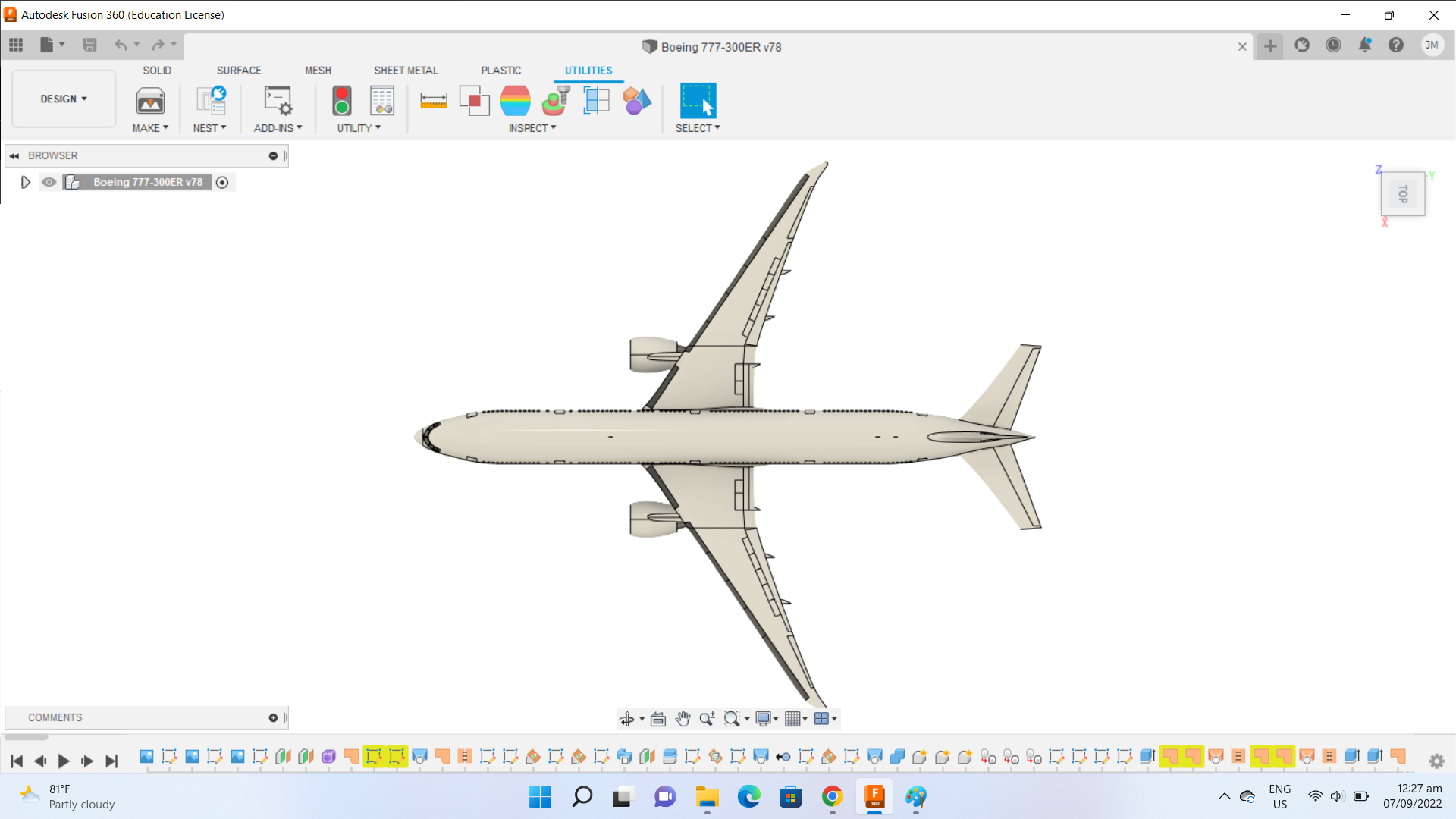The width and height of the screenshot is (1456, 819).
Task: Expand the MAKE dropdown menu
Action: [150, 128]
